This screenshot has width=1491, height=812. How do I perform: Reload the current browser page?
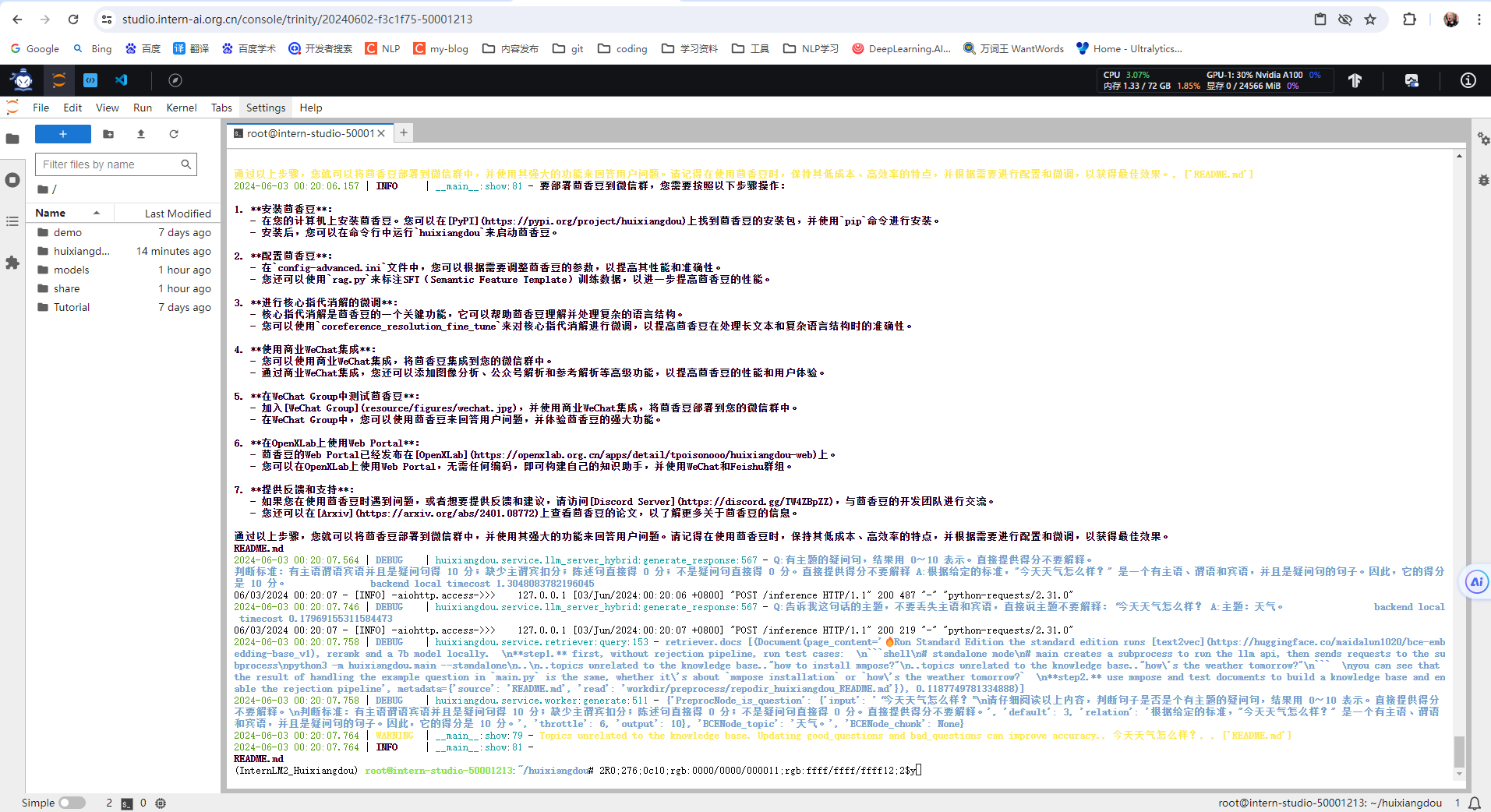tap(73, 19)
